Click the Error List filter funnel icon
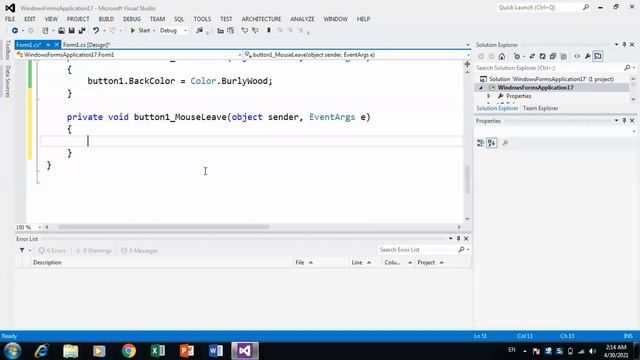 (22, 250)
